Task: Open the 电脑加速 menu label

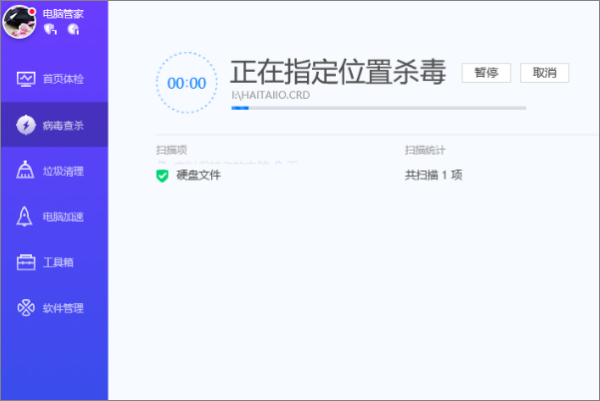Action: 63,217
